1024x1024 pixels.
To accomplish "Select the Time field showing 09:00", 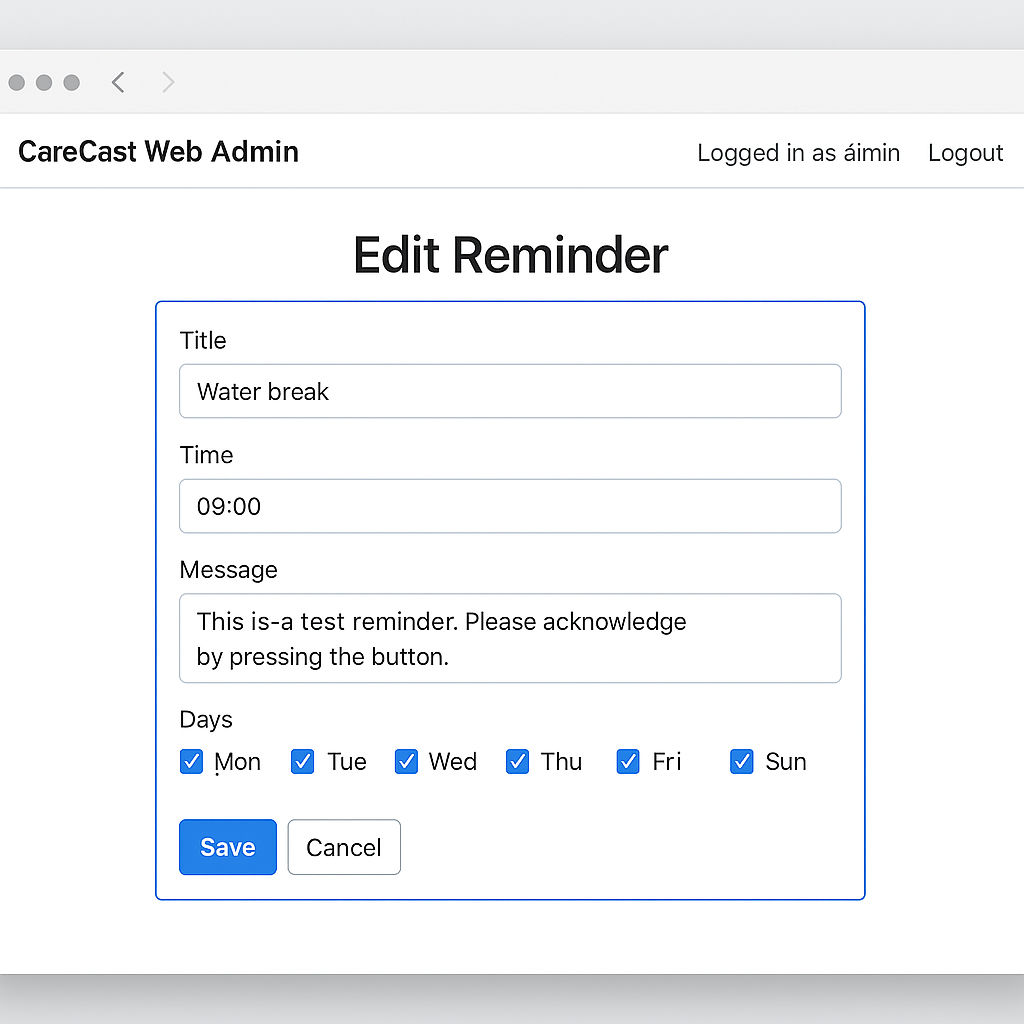I will click(510, 506).
